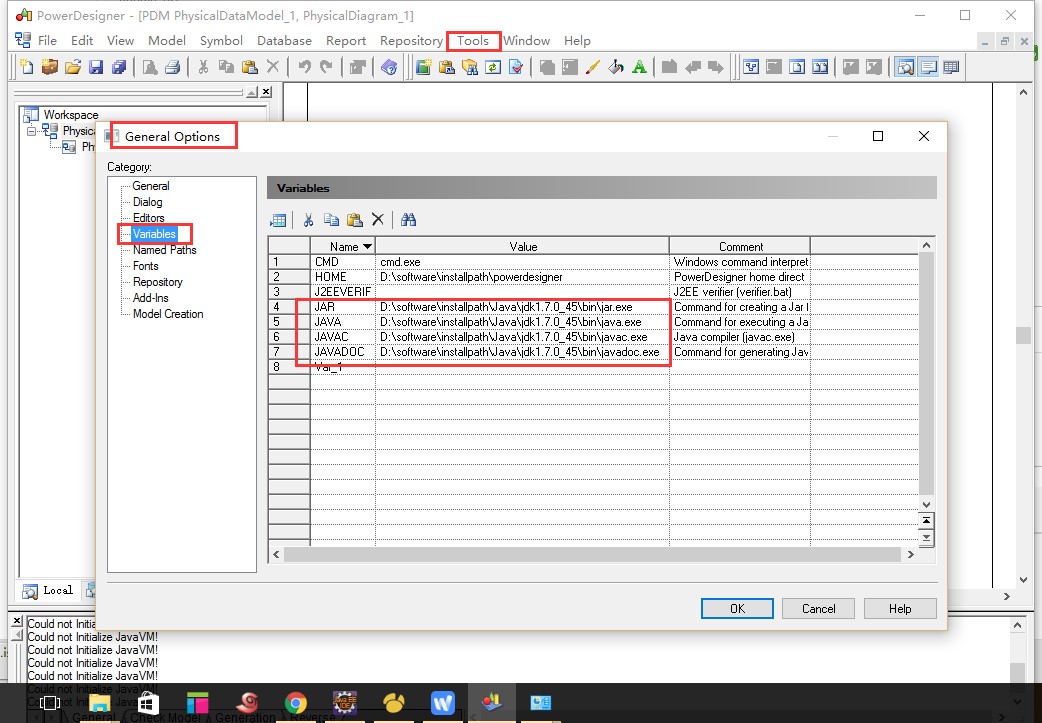
Task: Click the CMD name cell
Action: pos(342,262)
